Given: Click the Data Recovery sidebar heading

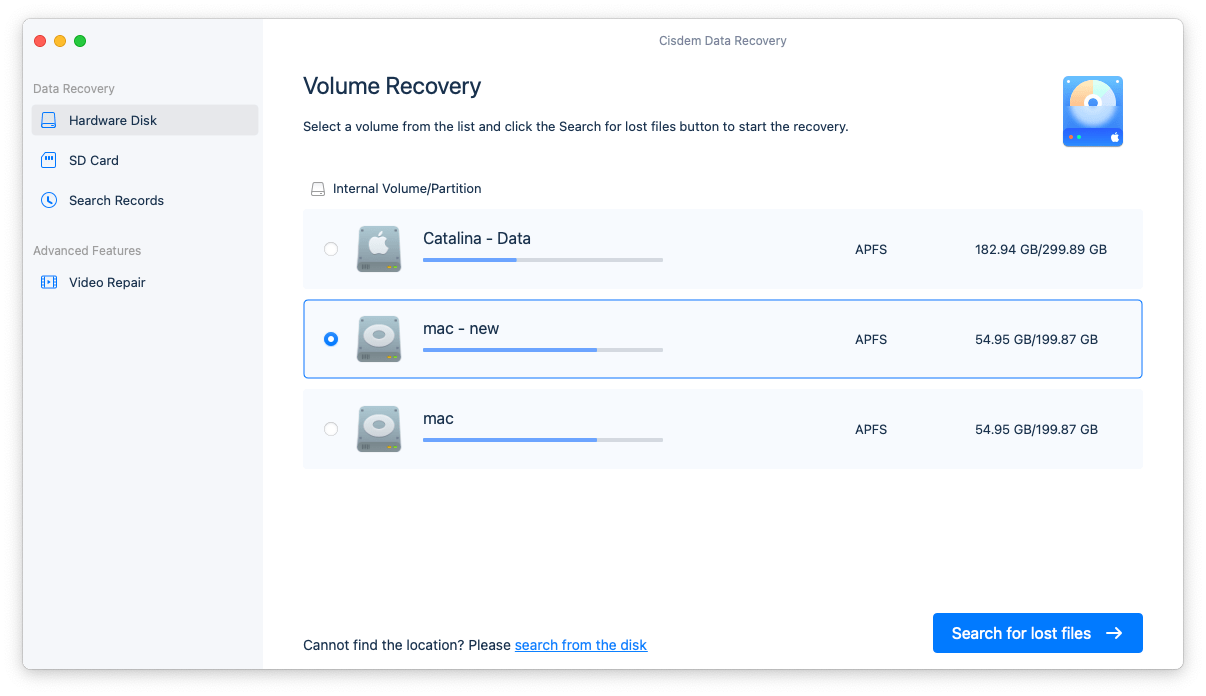Looking at the screenshot, I should click(x=74, y=89).
